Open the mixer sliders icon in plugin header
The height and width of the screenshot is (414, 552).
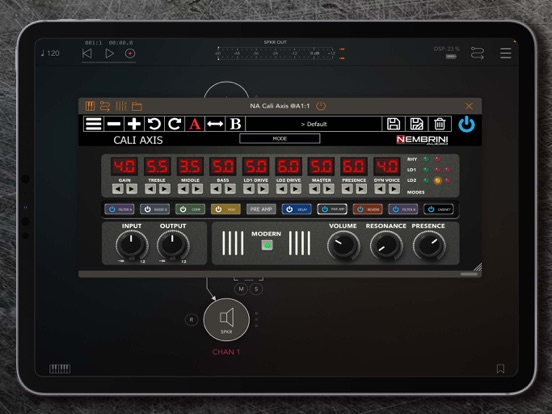pos(121,106)
